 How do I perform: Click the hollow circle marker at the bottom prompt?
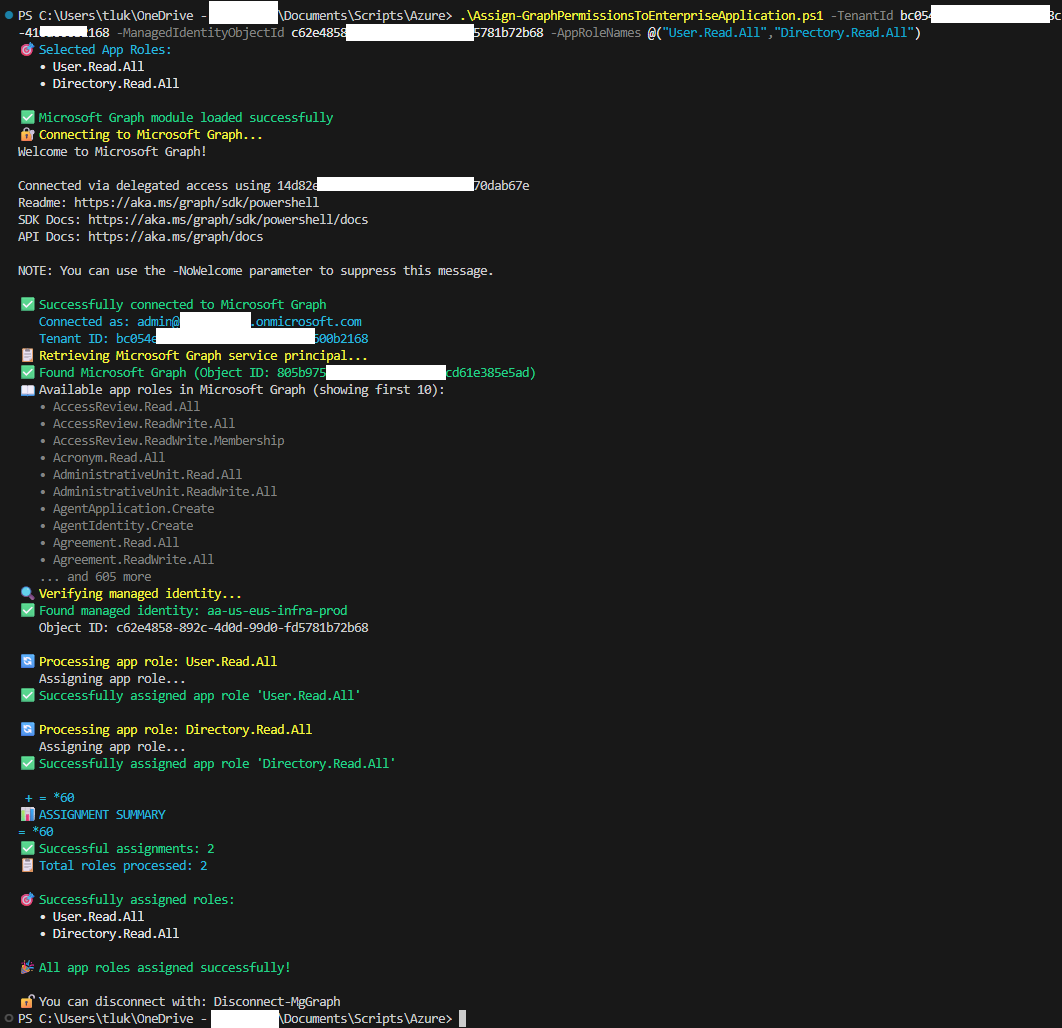click(9, 1019)
